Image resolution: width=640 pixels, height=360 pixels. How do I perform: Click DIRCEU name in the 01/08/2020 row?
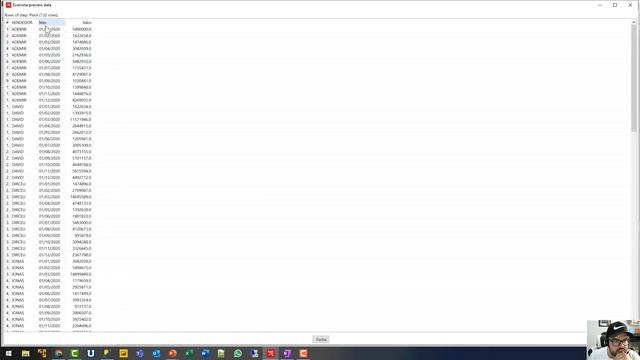18,229
